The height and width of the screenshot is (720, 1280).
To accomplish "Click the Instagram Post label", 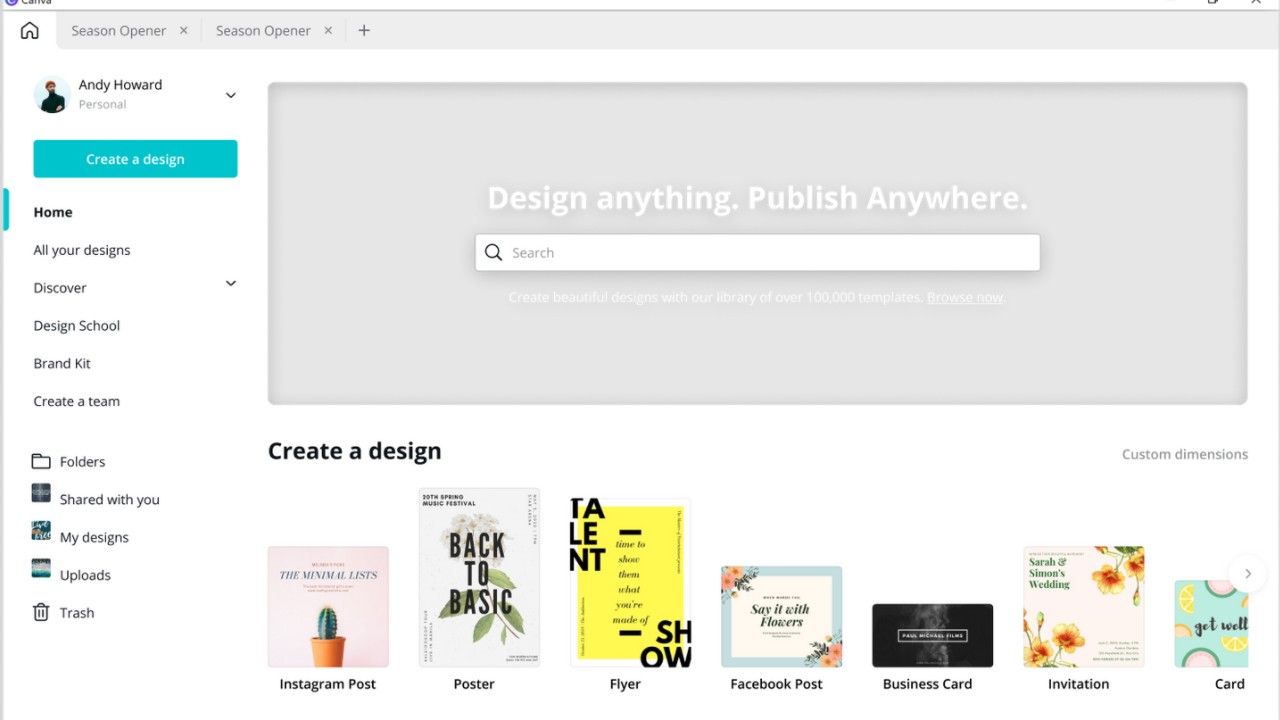I will [x=328, y=685].
